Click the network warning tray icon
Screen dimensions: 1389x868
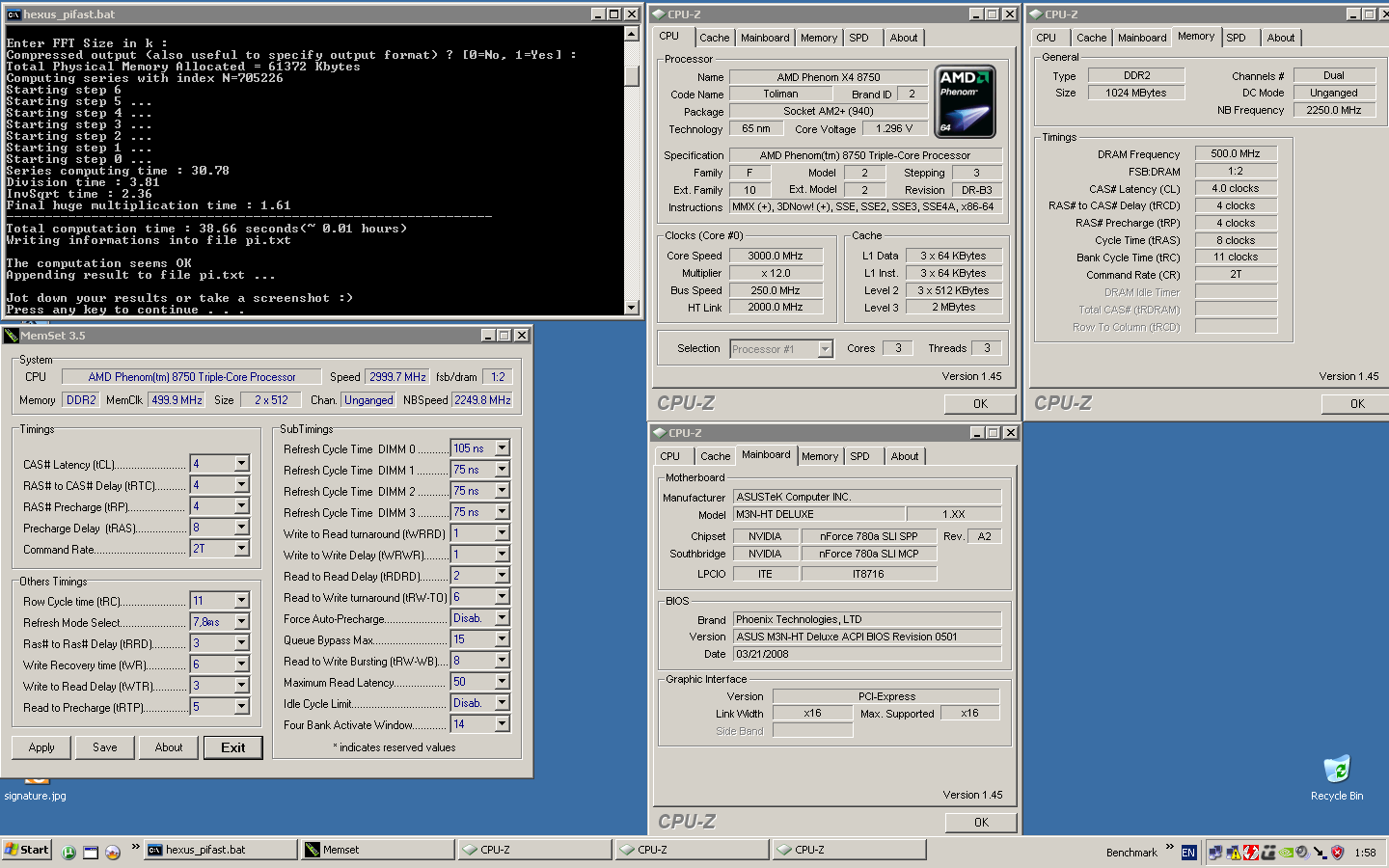[1234, 852]
